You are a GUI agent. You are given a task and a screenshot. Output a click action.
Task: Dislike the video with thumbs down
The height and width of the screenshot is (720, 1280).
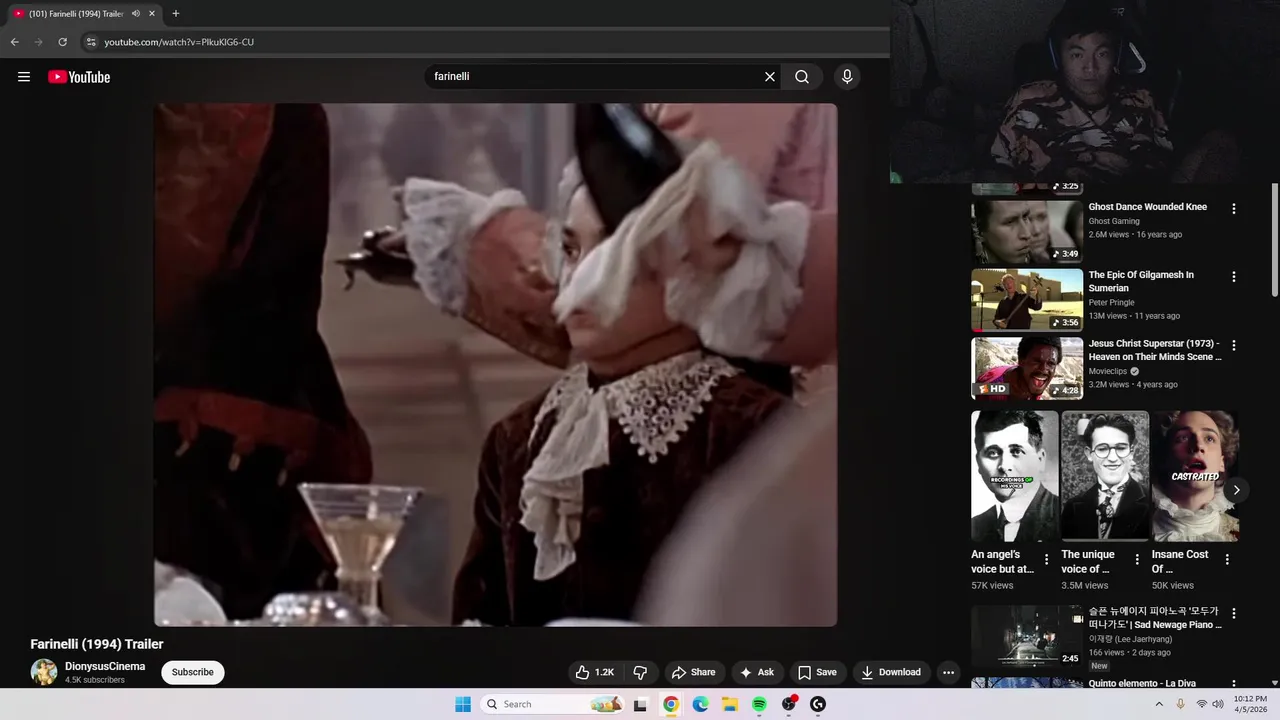click(x=640, y=672)
